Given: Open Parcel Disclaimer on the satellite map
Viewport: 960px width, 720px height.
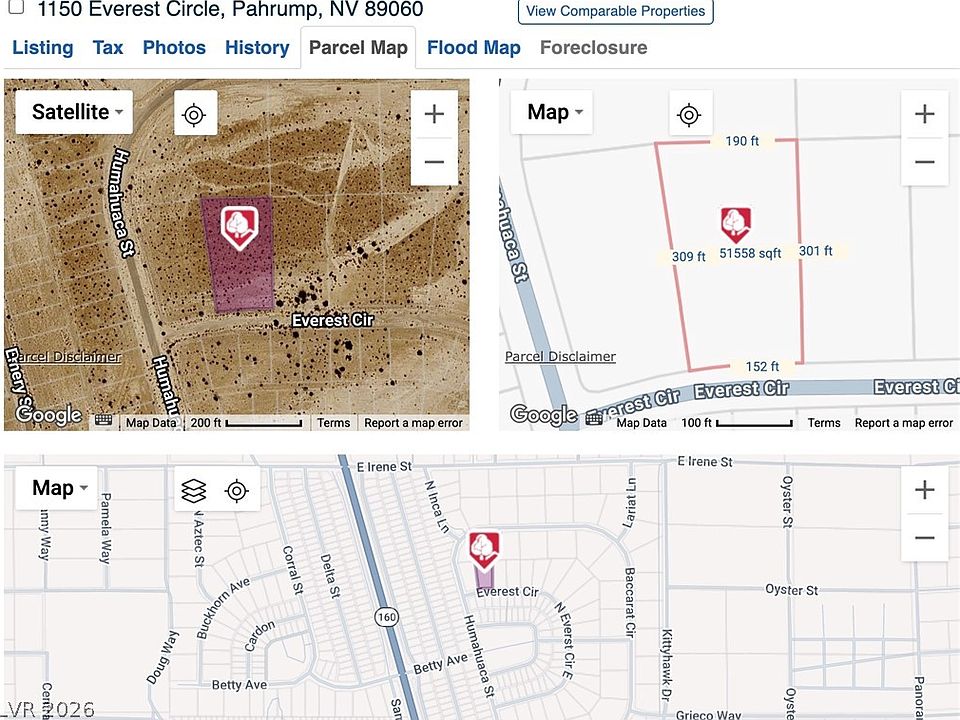Looking at the screenshot, I should (67, 356).
